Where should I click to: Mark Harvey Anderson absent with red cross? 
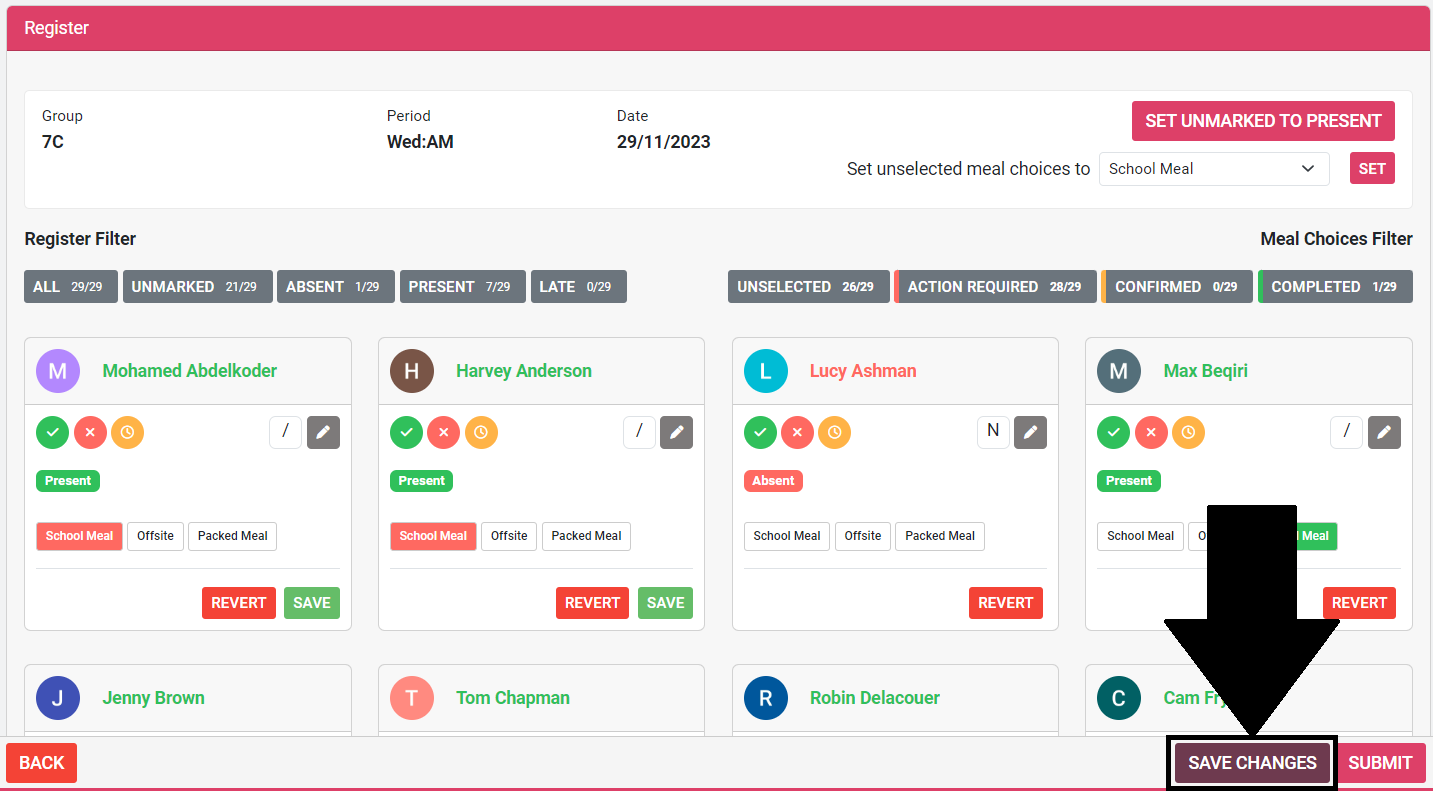[x=444, y=433]
